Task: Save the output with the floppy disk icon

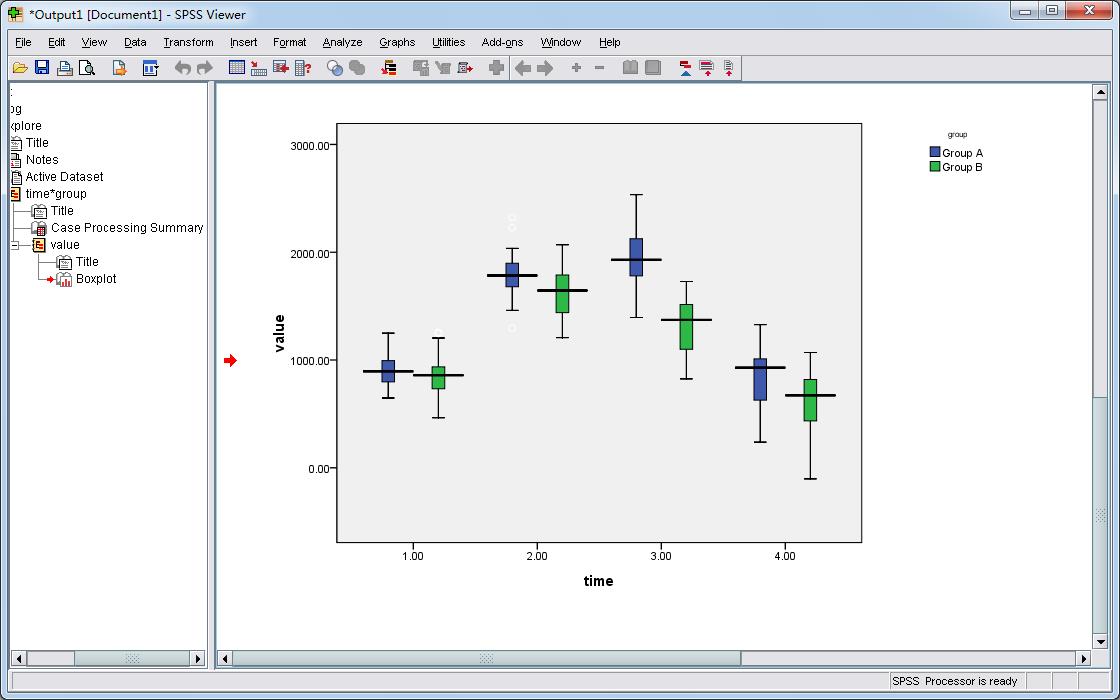Action: pos(42,68)
